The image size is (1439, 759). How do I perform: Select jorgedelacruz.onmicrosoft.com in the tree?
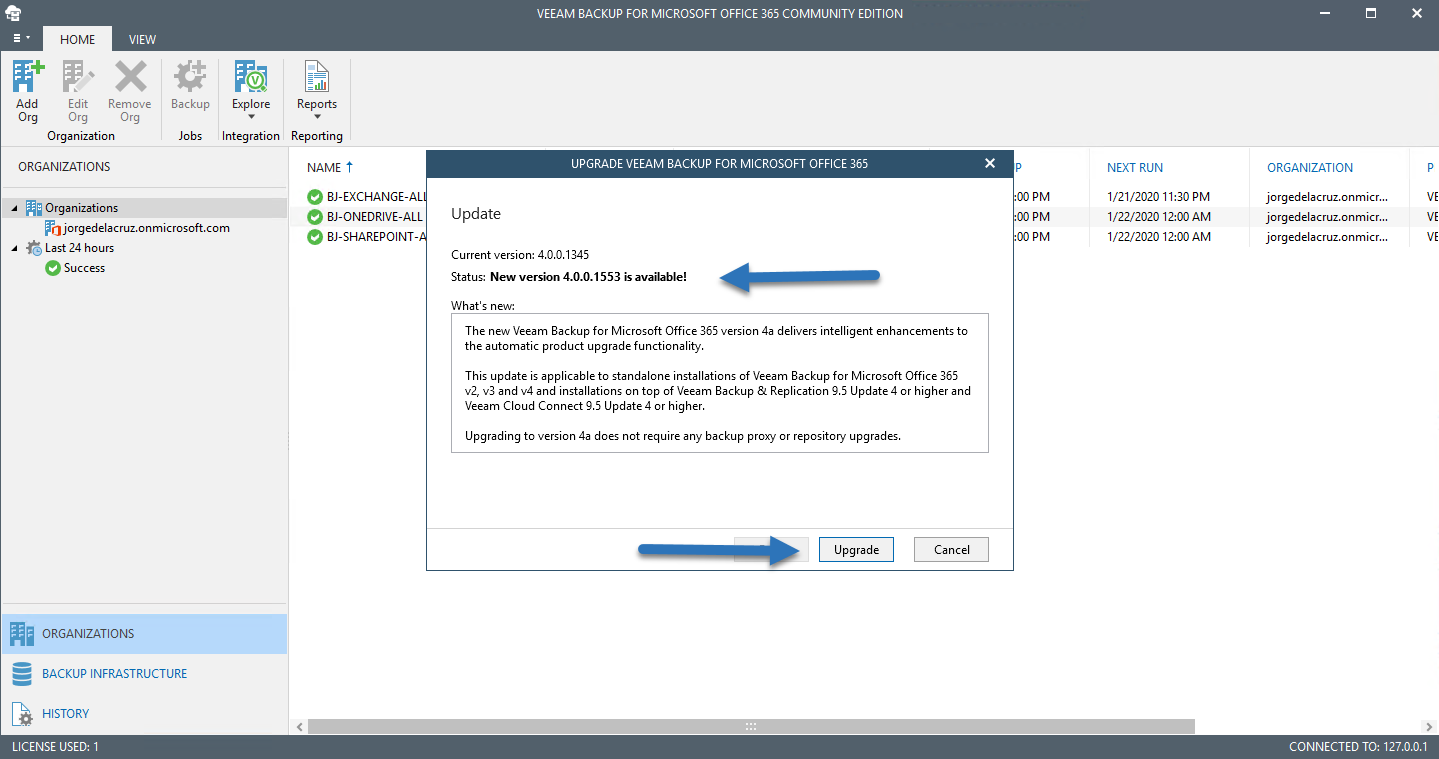click(x=146, y=228)
